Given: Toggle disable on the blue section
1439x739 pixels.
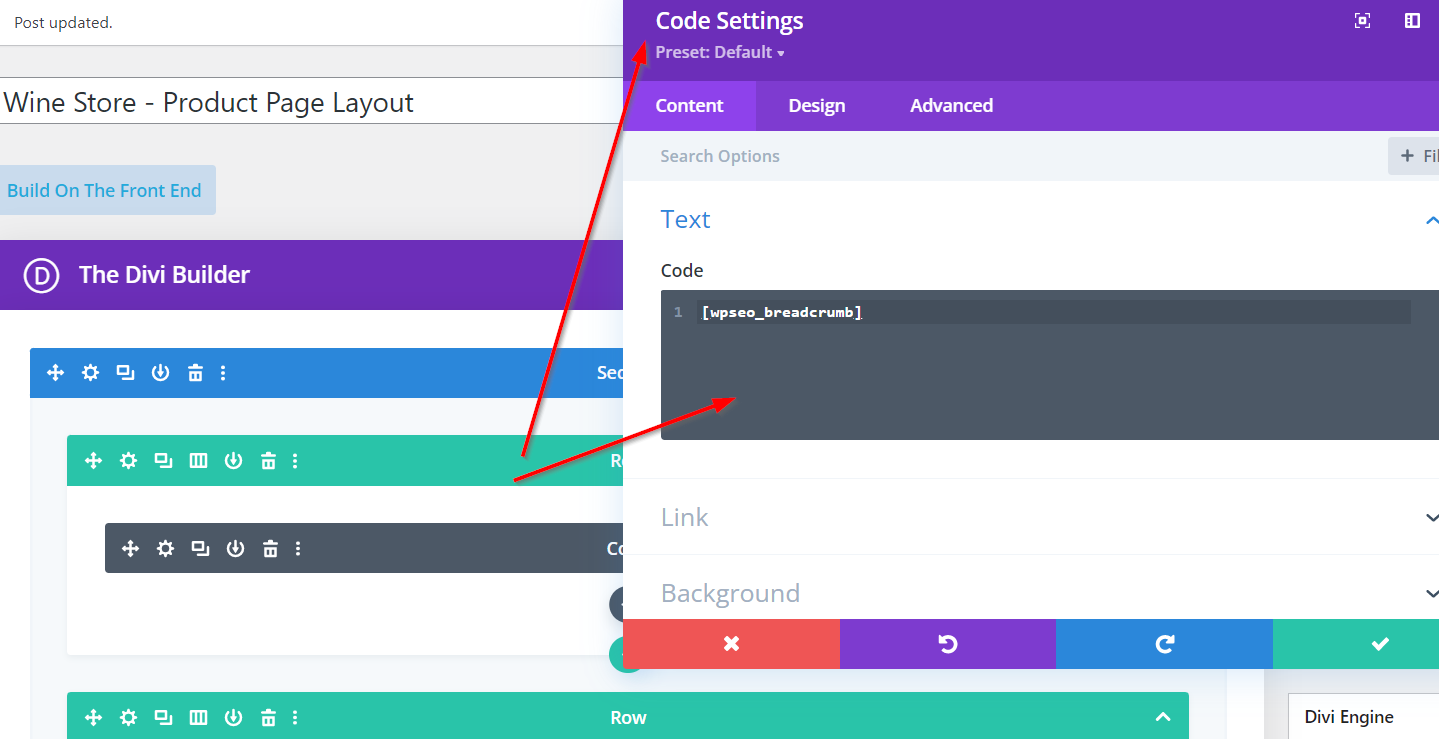Looking at the screenshot, I should [x=160, y=373].
